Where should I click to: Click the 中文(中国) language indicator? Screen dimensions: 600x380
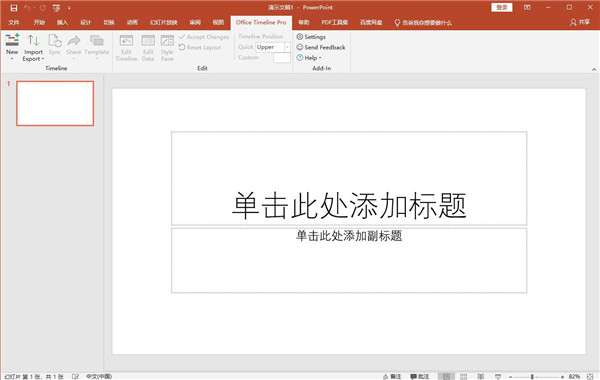click(x=99, y=377)
